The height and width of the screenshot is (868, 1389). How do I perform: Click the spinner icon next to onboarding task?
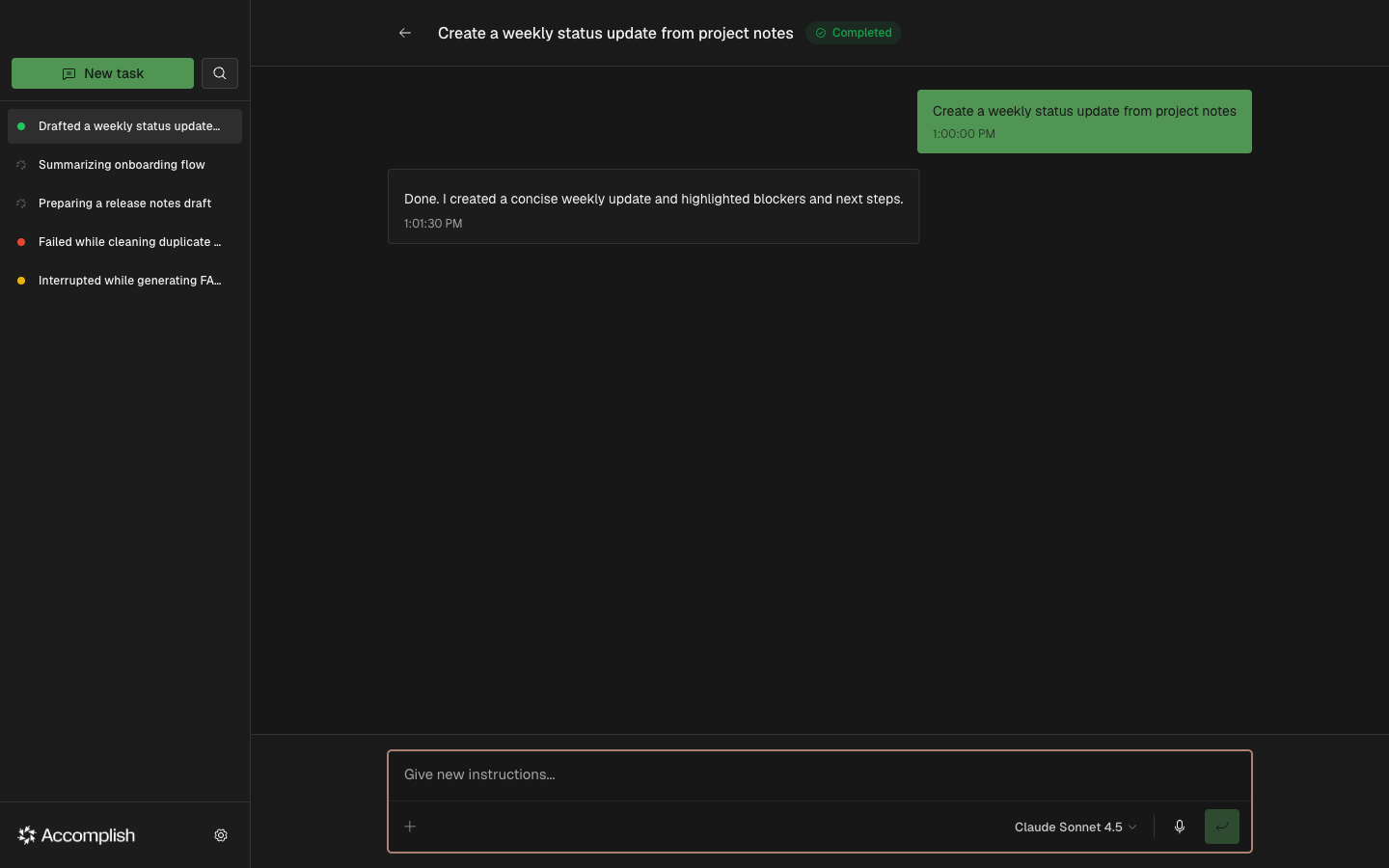(x=20, y=164)
